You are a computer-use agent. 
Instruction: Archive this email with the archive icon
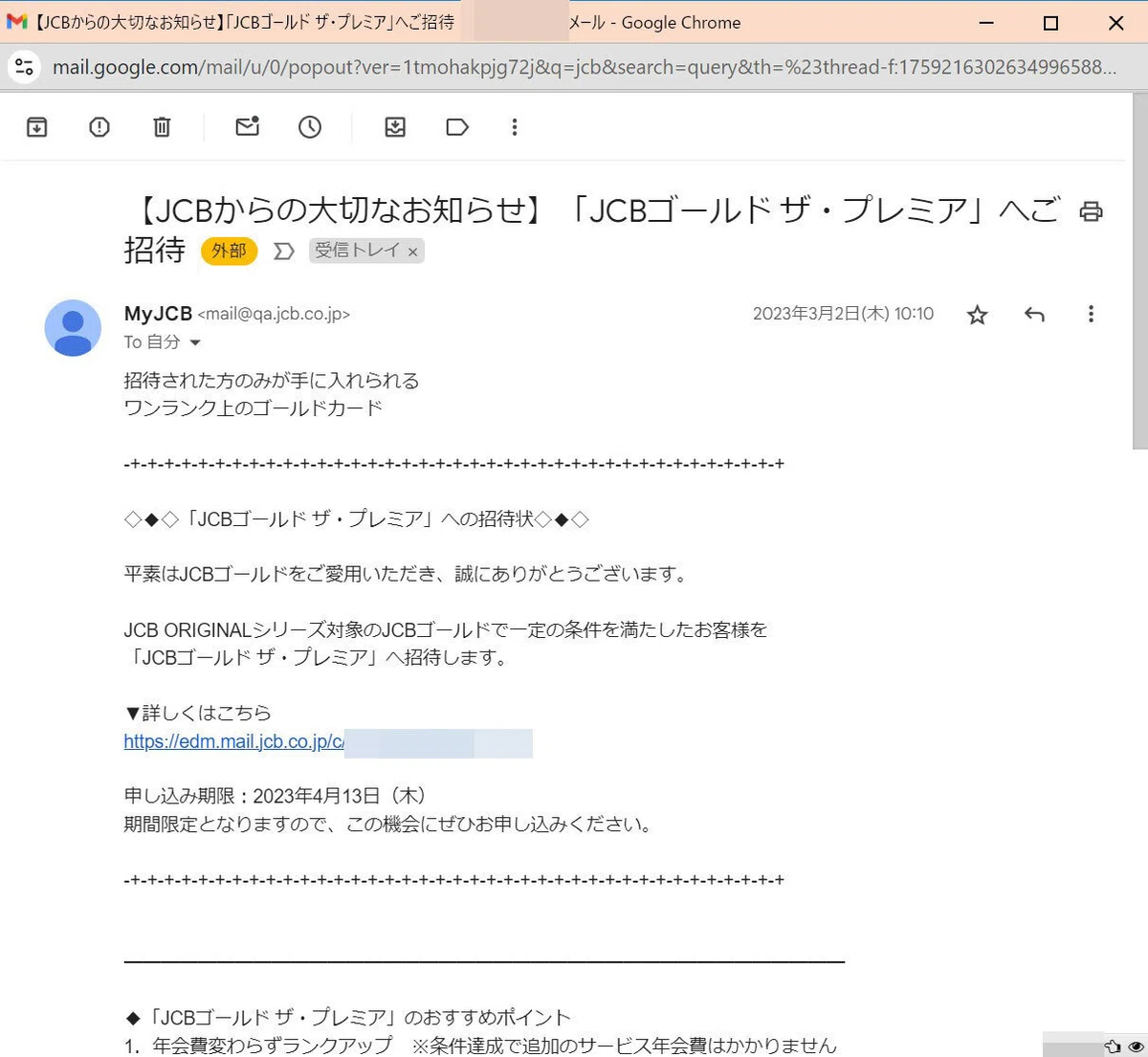[x=37, y=126]
